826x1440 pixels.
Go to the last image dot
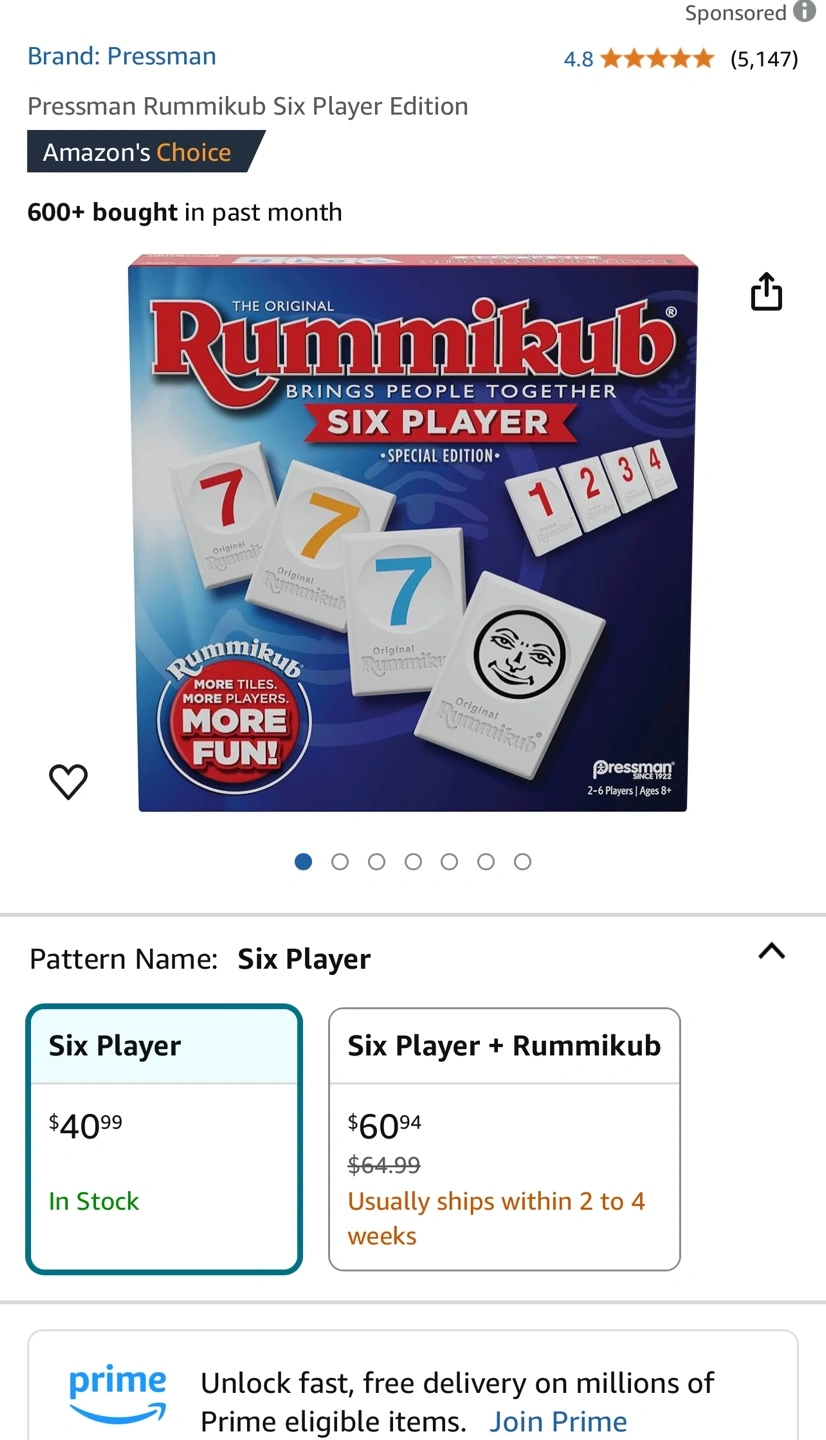(522, 862)
